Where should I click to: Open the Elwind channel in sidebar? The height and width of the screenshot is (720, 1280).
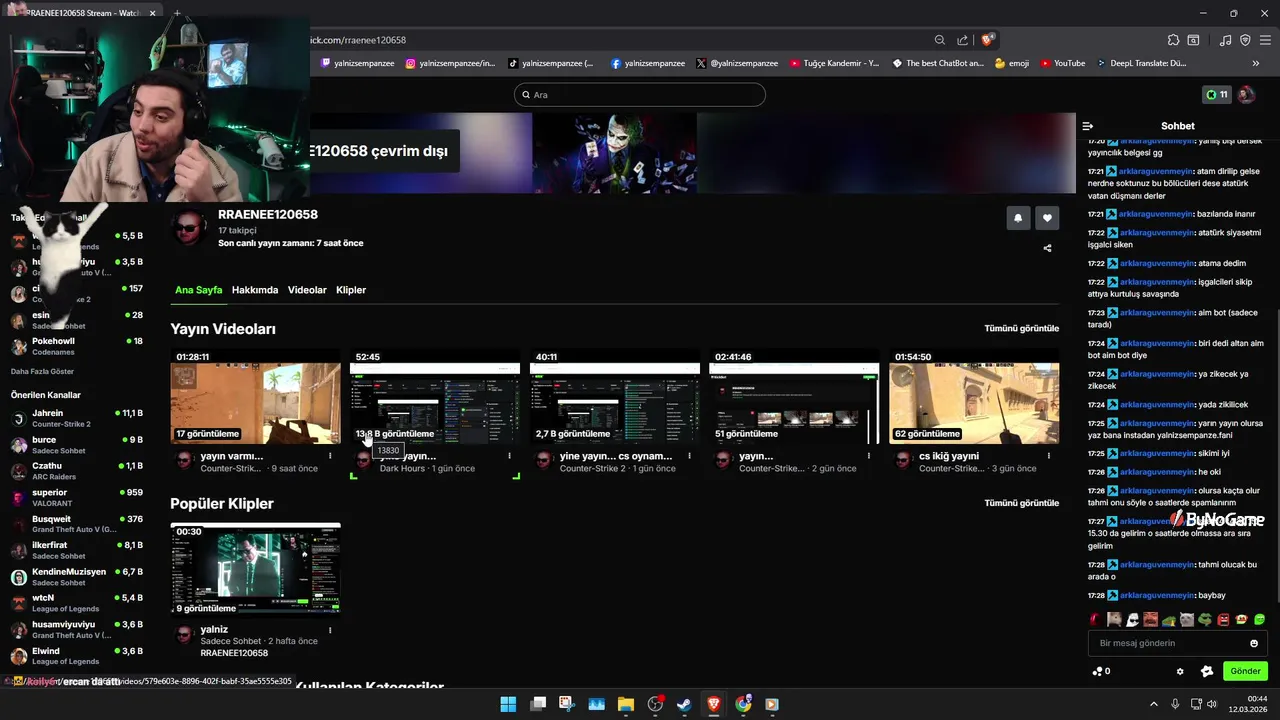click(x=77, y=656)
